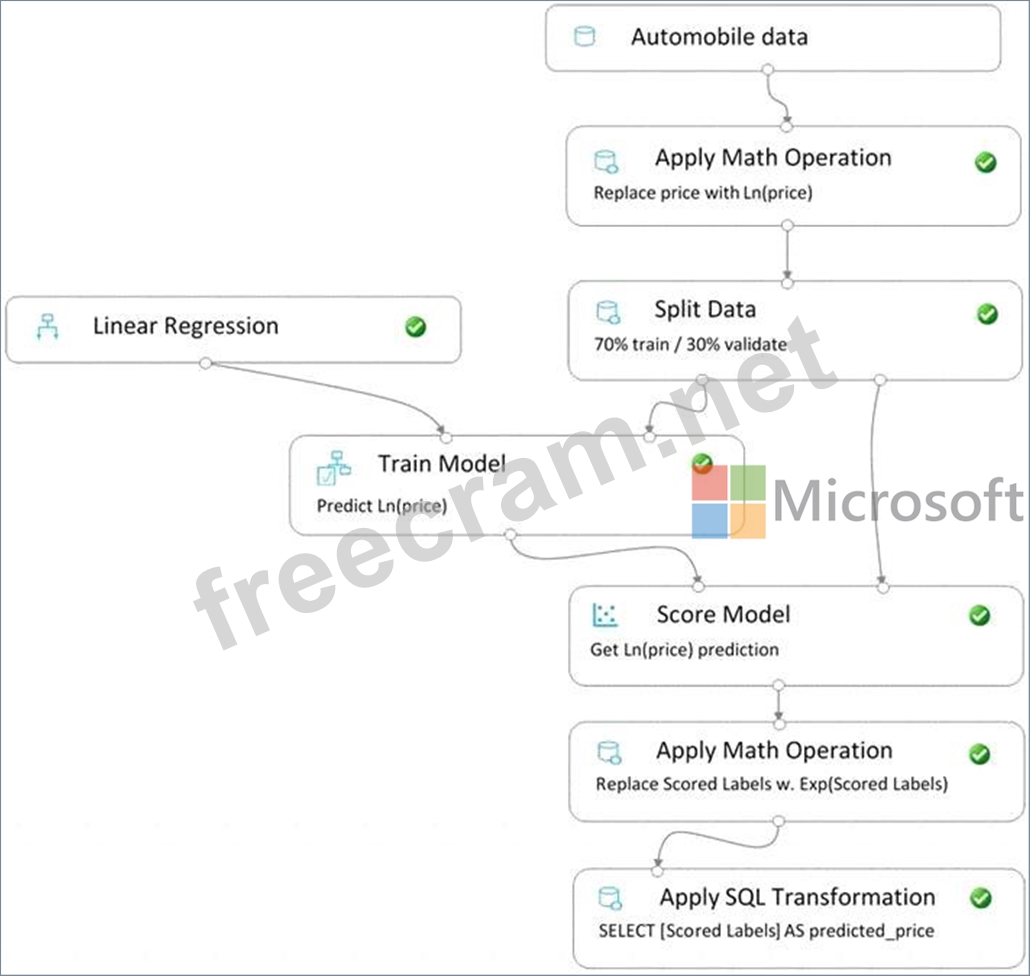The image size is (1030, 976).
Task: Click the Linear Regression algorithm icon
Action: click(48, 326)
